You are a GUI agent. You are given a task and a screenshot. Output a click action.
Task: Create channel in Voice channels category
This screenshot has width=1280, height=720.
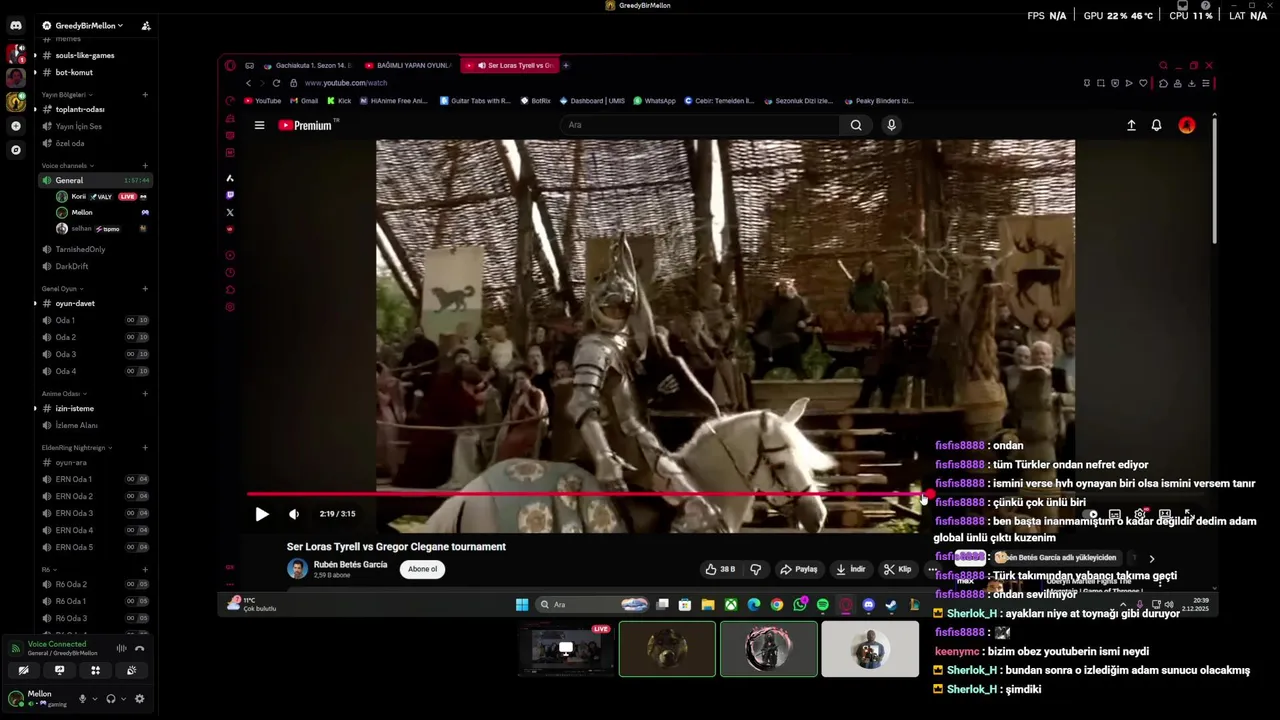coord(145,165)
